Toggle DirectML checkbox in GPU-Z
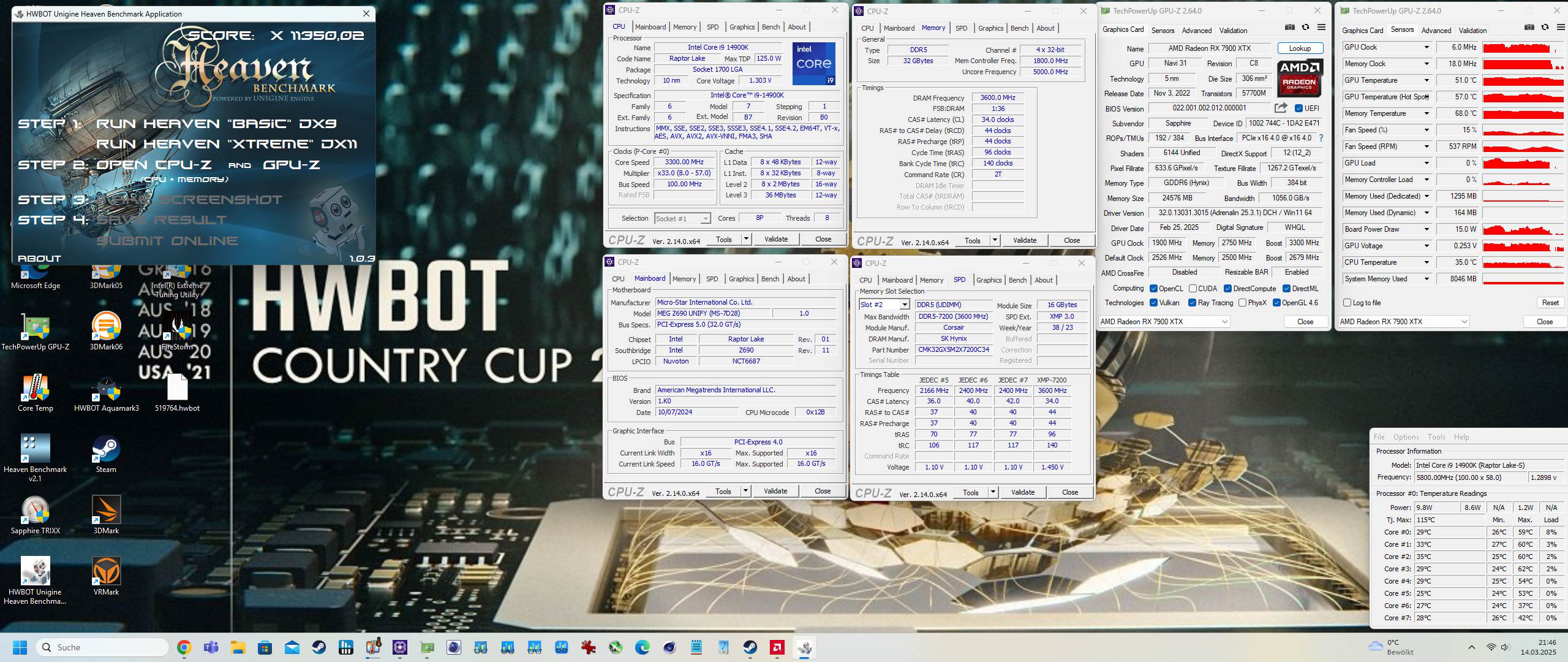The width and height of the screenshot is (1568, 662). point(1286,289)
